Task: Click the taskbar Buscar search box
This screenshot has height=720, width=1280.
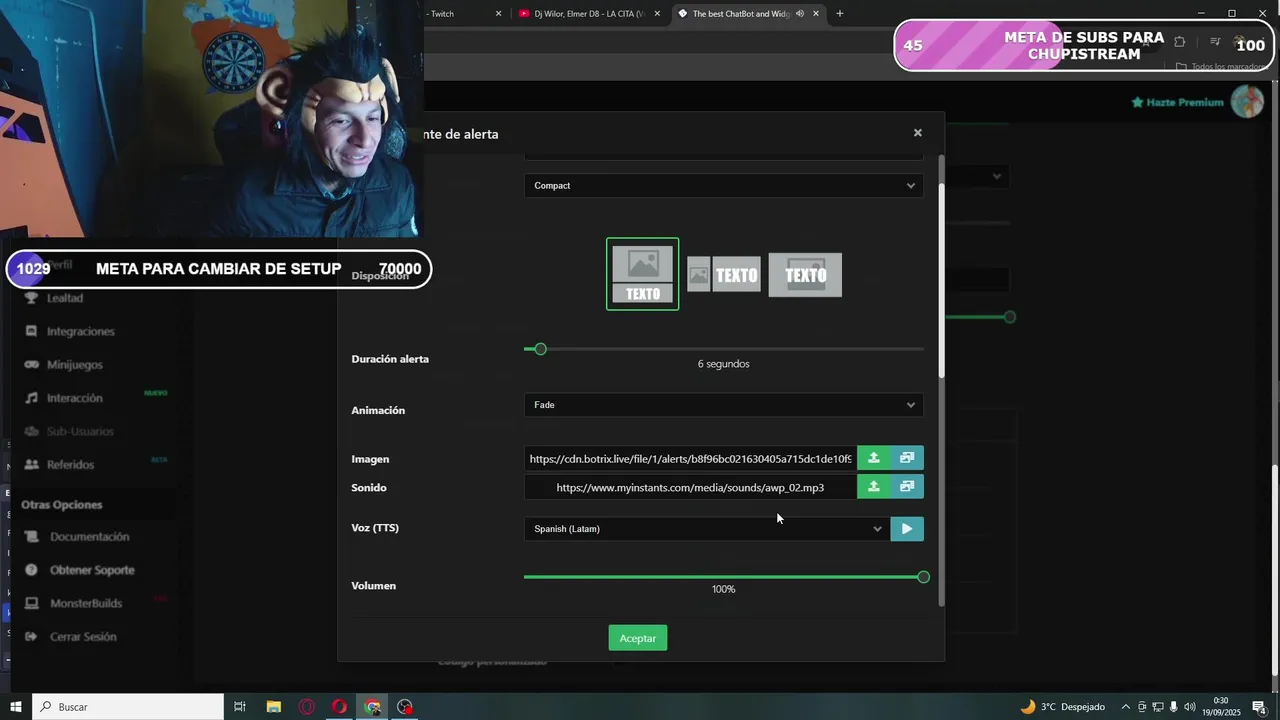Action: click(x=128, y=707)
